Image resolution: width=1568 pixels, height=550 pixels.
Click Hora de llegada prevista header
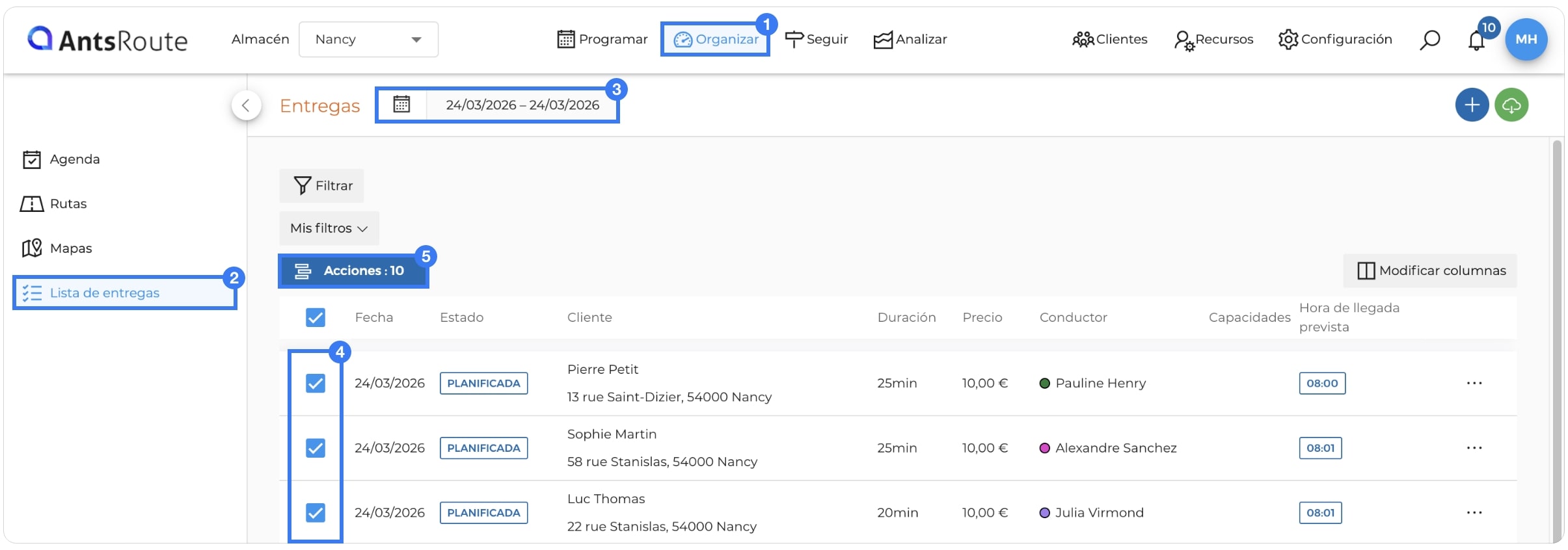1349,317
